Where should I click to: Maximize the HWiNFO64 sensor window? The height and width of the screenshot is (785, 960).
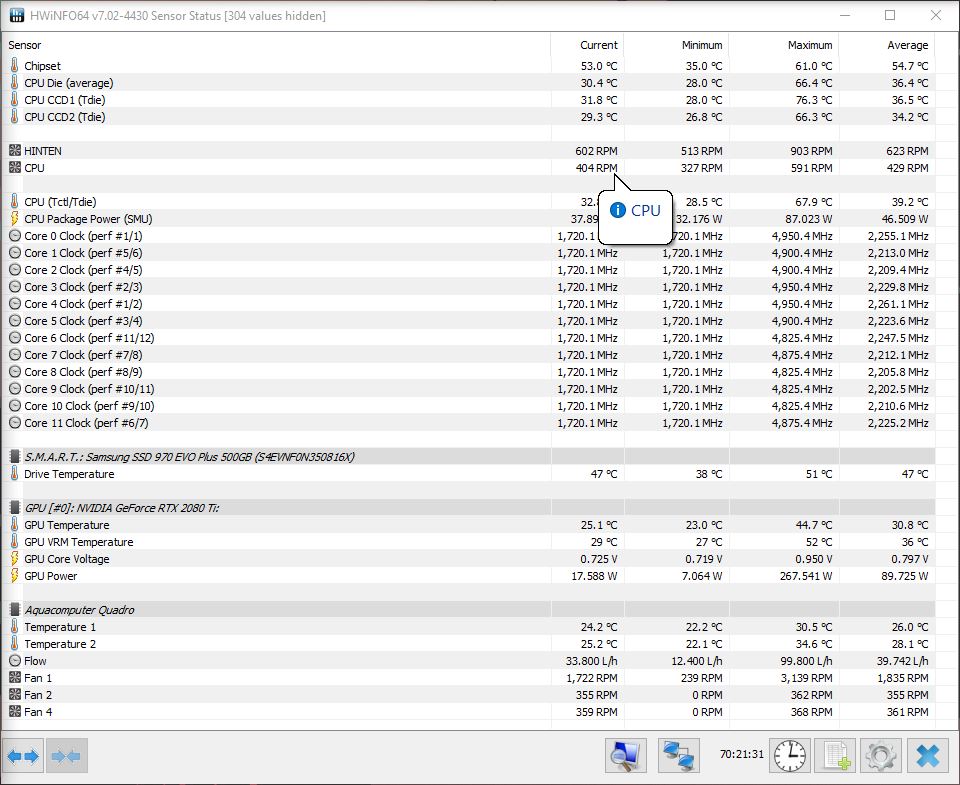click(890, 15)
